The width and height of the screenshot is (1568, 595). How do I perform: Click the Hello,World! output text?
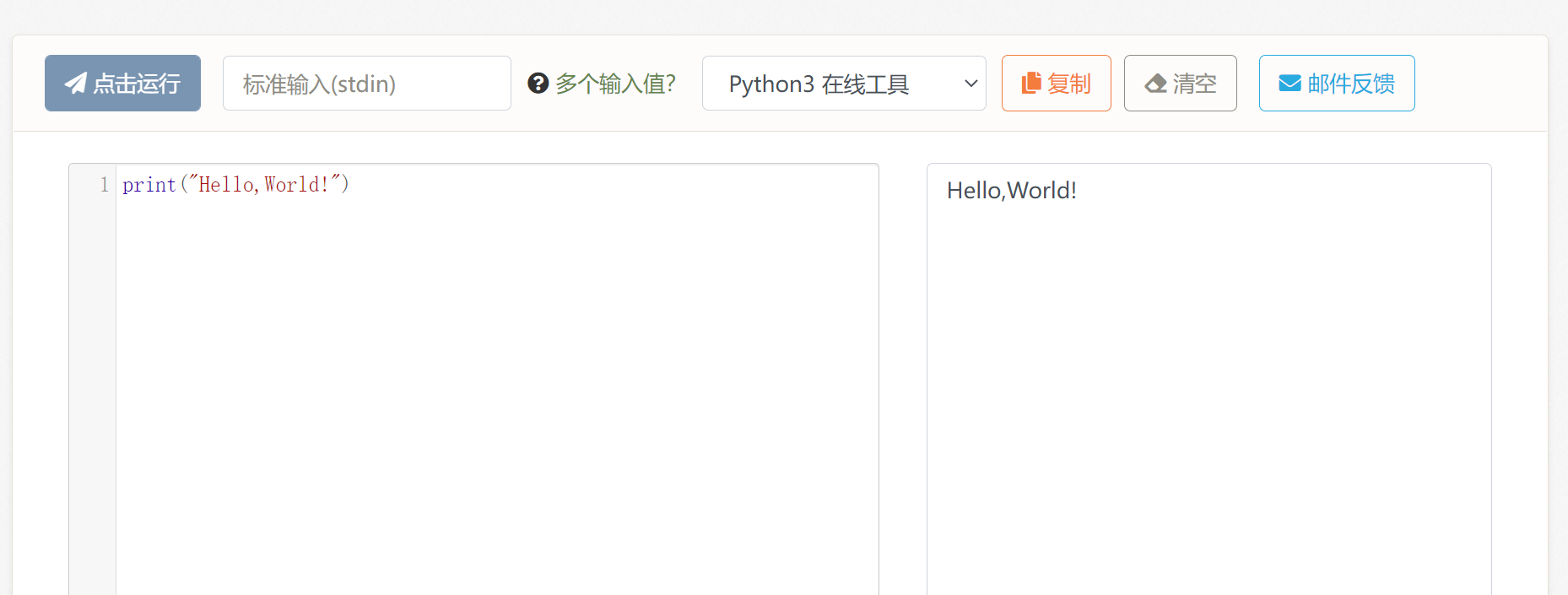(x=1011, y=191)
